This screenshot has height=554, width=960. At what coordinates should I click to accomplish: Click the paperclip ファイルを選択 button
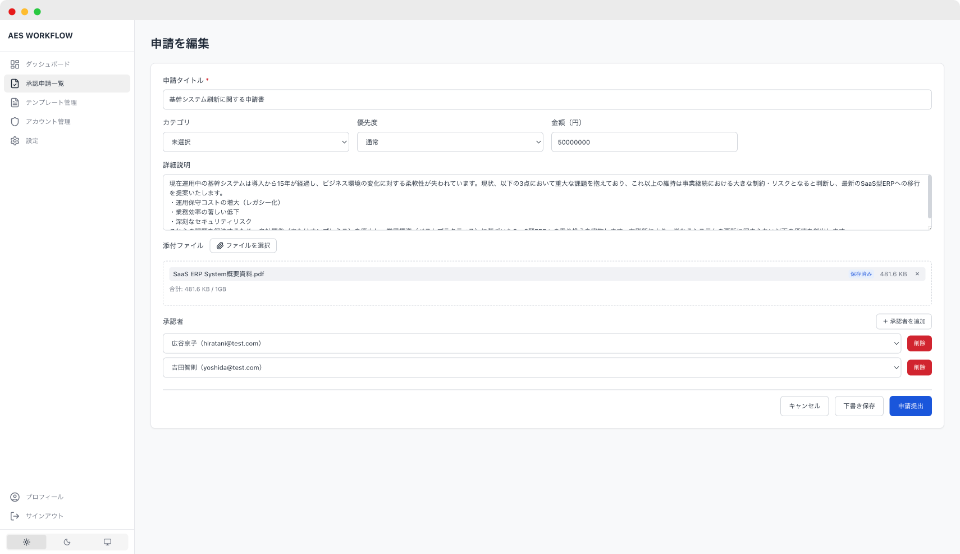click(x=243, y=245)
